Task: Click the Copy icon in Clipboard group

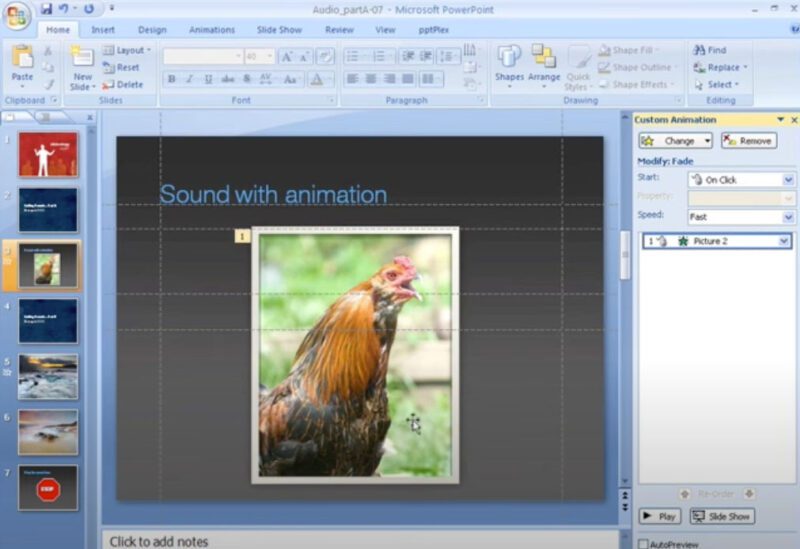Action: [48, 67]
